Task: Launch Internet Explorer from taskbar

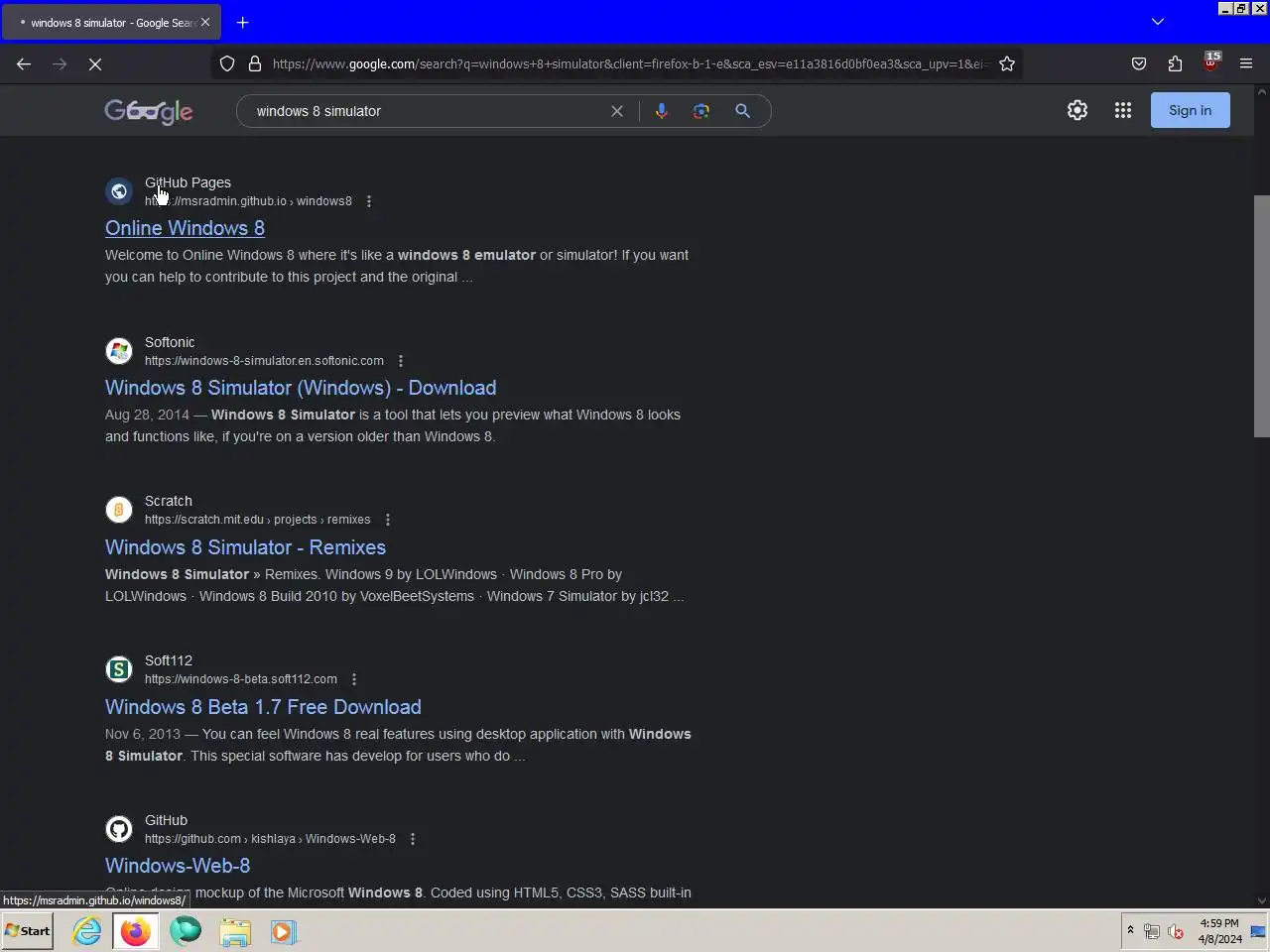Action: coord(87,931)
